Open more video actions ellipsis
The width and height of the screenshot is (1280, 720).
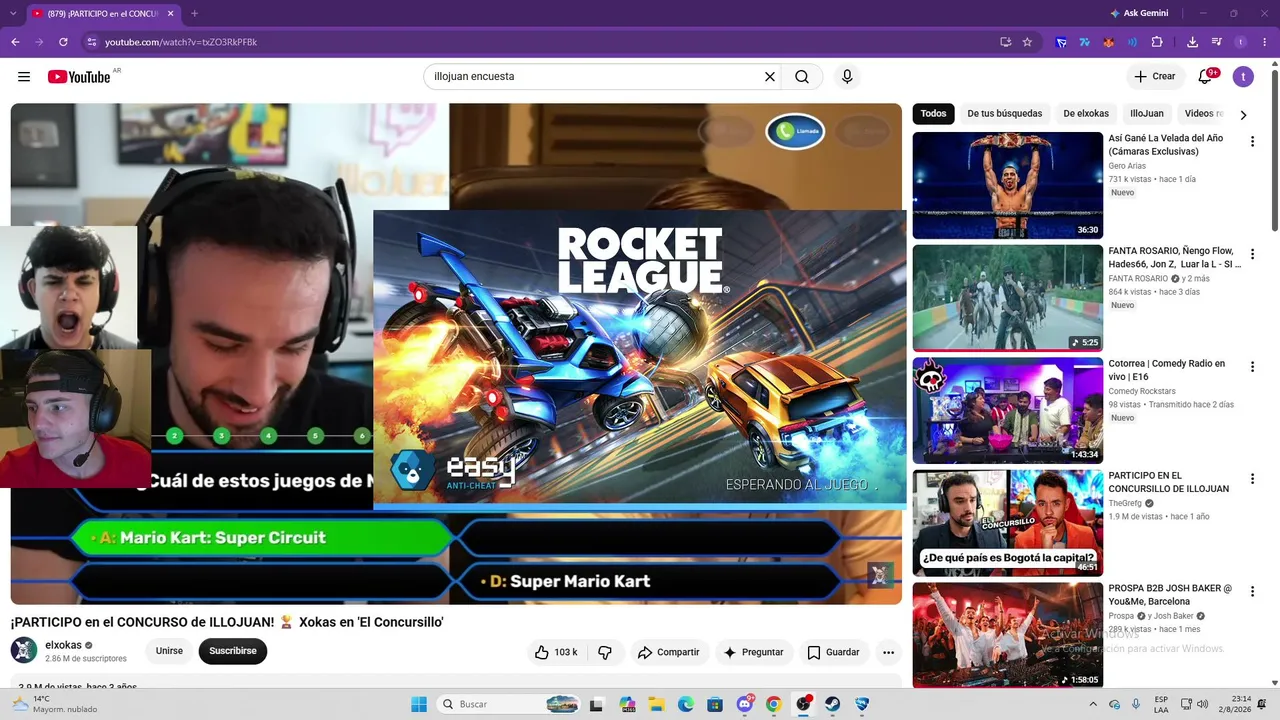tap(888, 652)
